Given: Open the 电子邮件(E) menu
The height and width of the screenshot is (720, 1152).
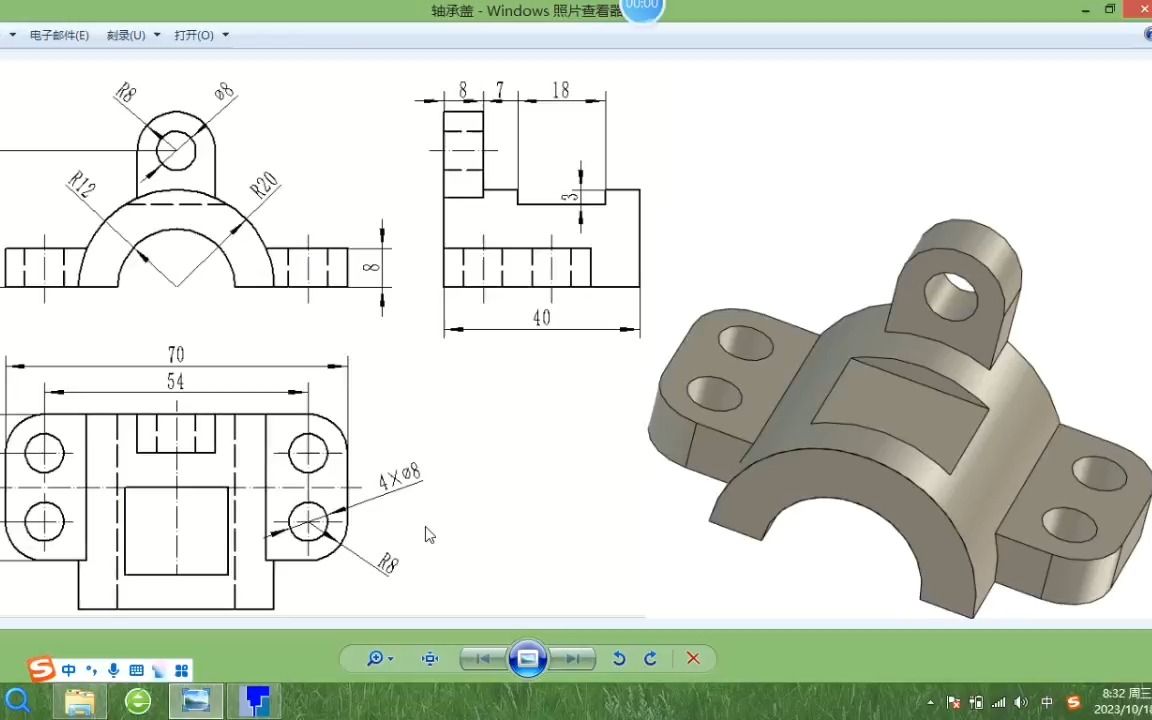Looking at the screenshot, I should coord(60,35).
